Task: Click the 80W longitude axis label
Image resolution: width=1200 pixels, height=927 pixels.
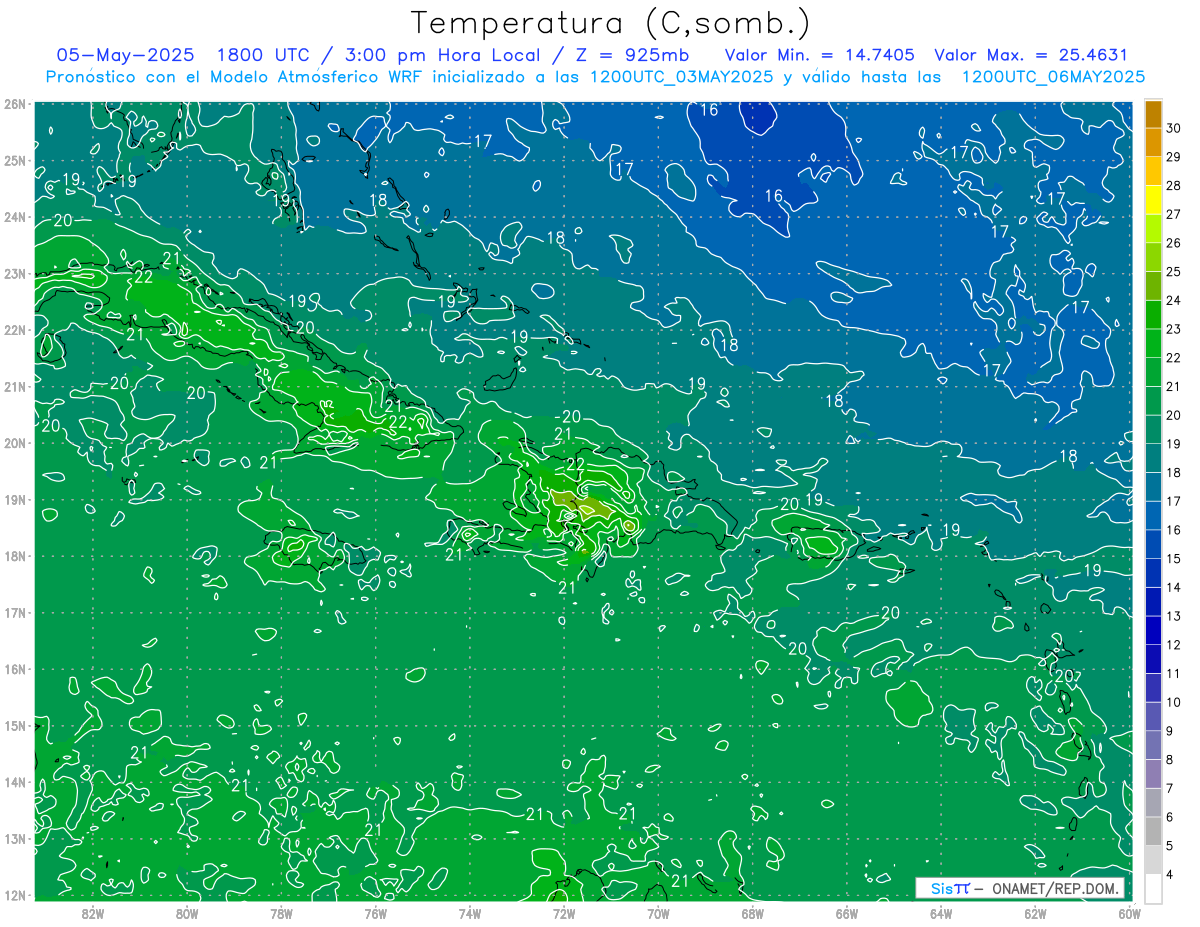Action: pos(186,912)
